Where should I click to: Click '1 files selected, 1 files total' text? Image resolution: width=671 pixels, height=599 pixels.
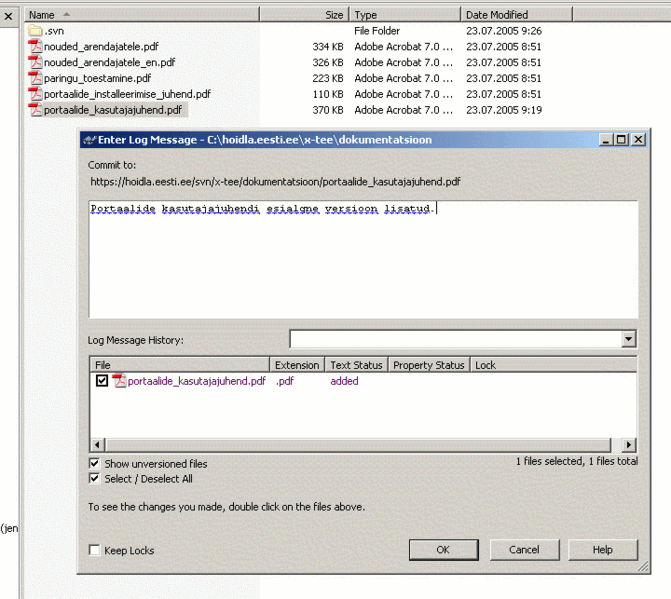point(576,461)
